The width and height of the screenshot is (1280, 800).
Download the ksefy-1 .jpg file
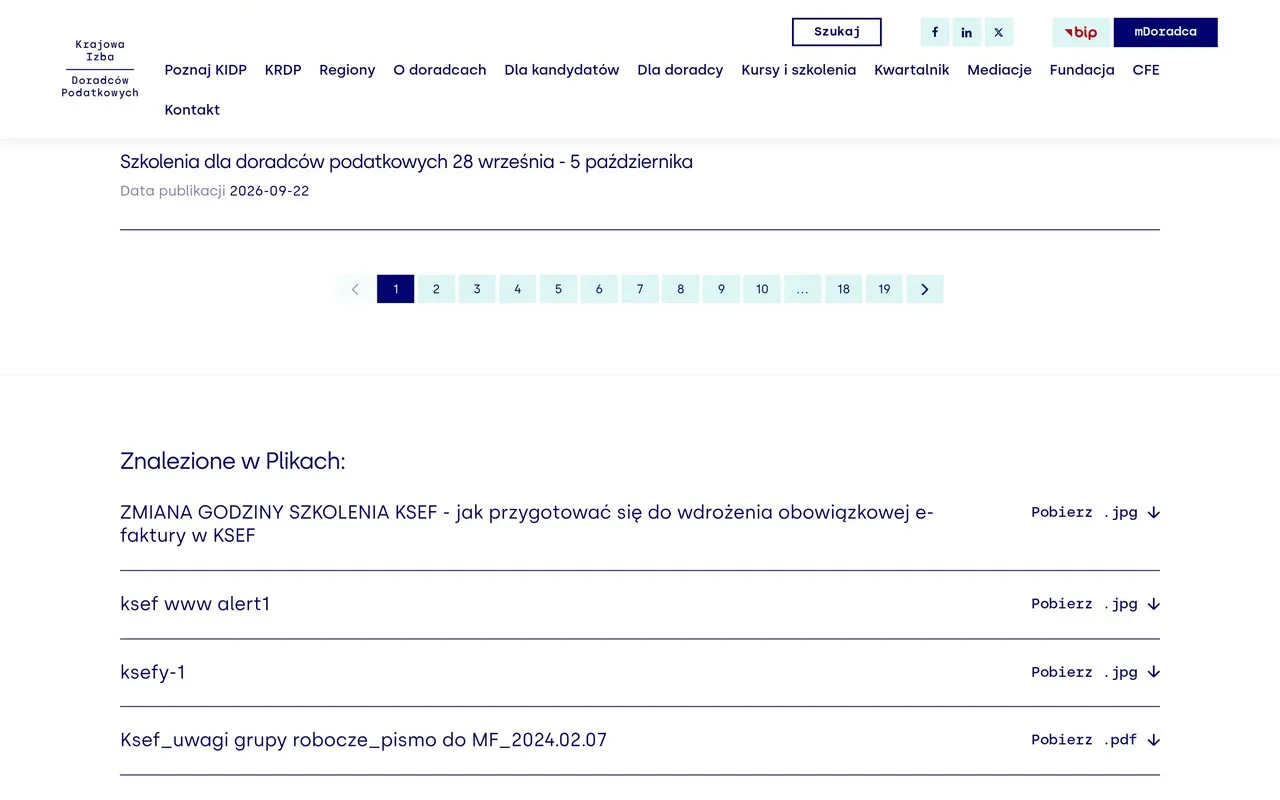click(1095, 672)
